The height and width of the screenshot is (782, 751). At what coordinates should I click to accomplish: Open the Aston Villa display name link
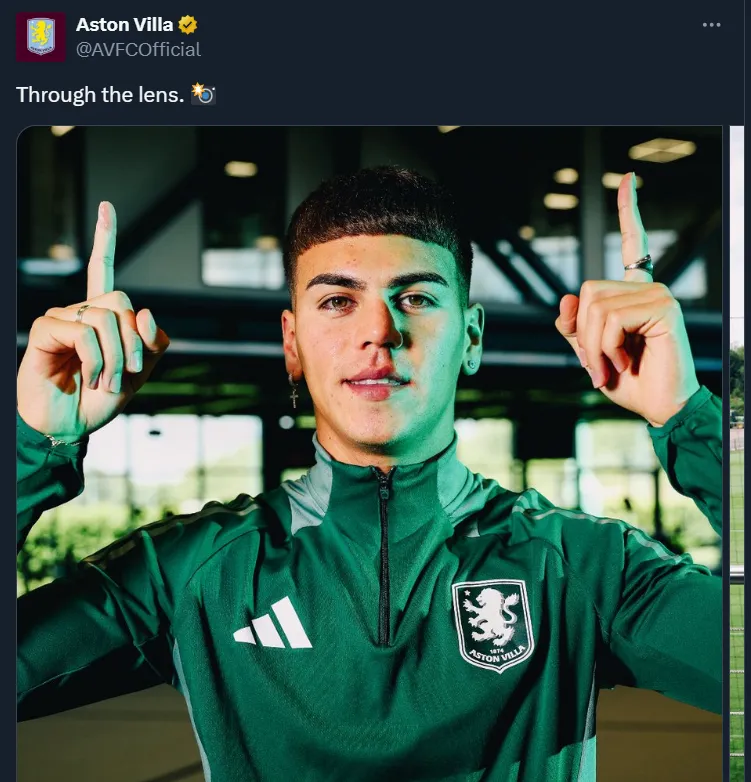point(124,25)
